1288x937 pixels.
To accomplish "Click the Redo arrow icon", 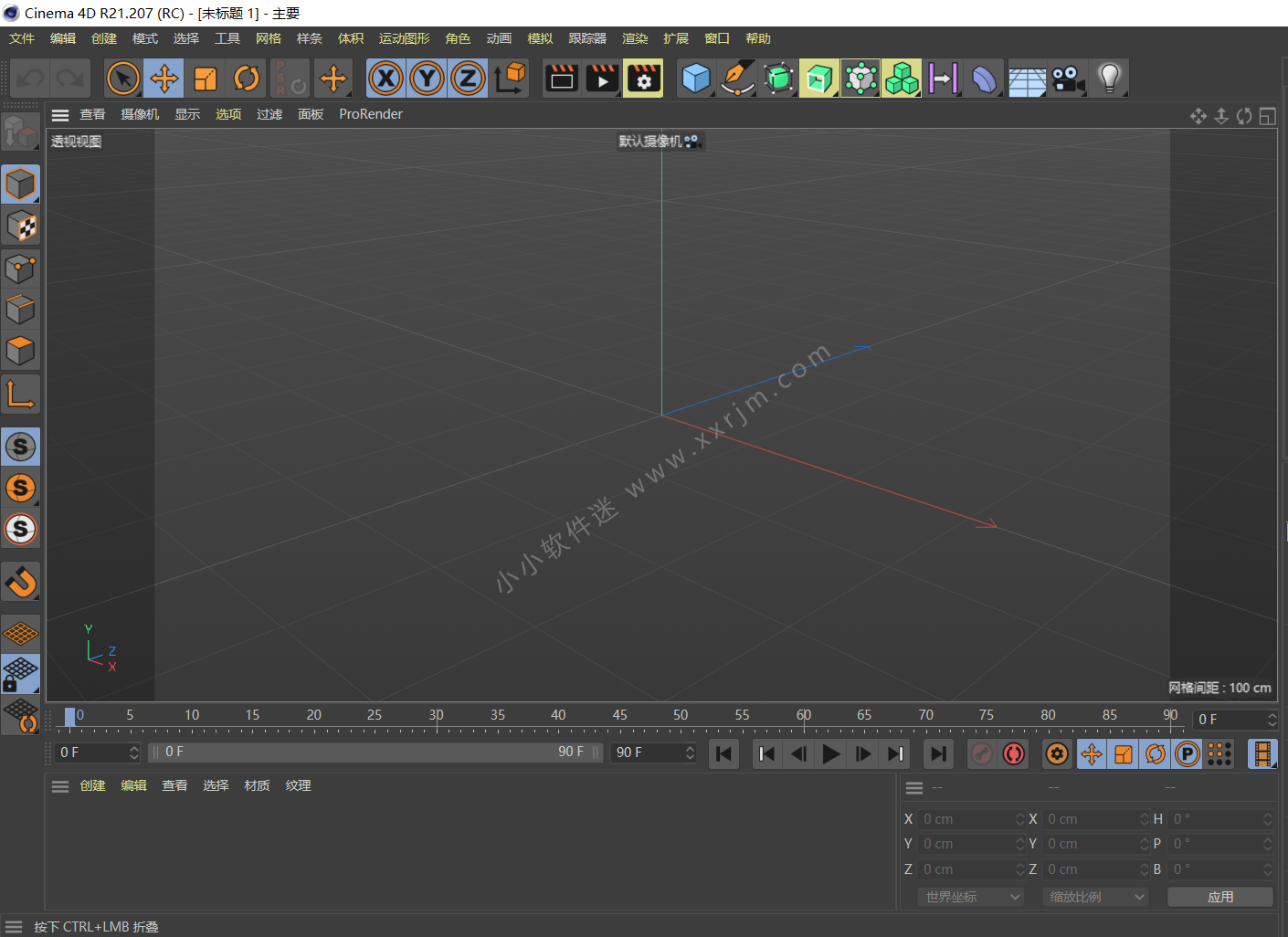I will pyautogui.click(x=69, y=79).
